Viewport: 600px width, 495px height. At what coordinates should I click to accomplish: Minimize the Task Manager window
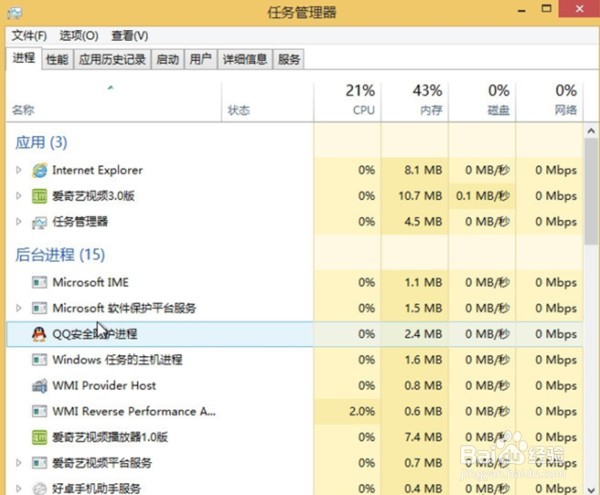click(x=521, y=10)
